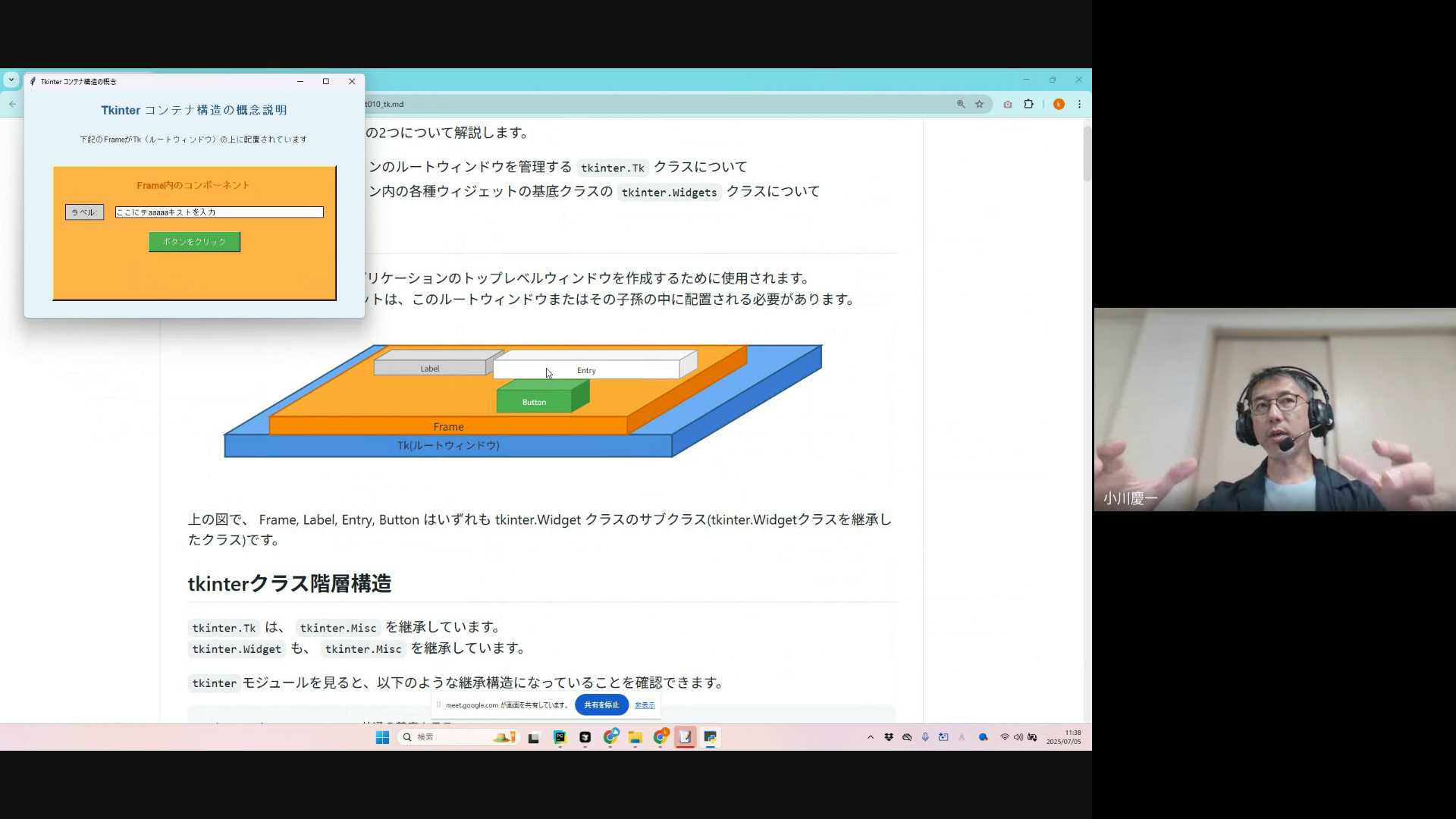Screen dimensions: 1456x819
Task: Click the camera screenshot extension icon
Action: click(1008, 105)
